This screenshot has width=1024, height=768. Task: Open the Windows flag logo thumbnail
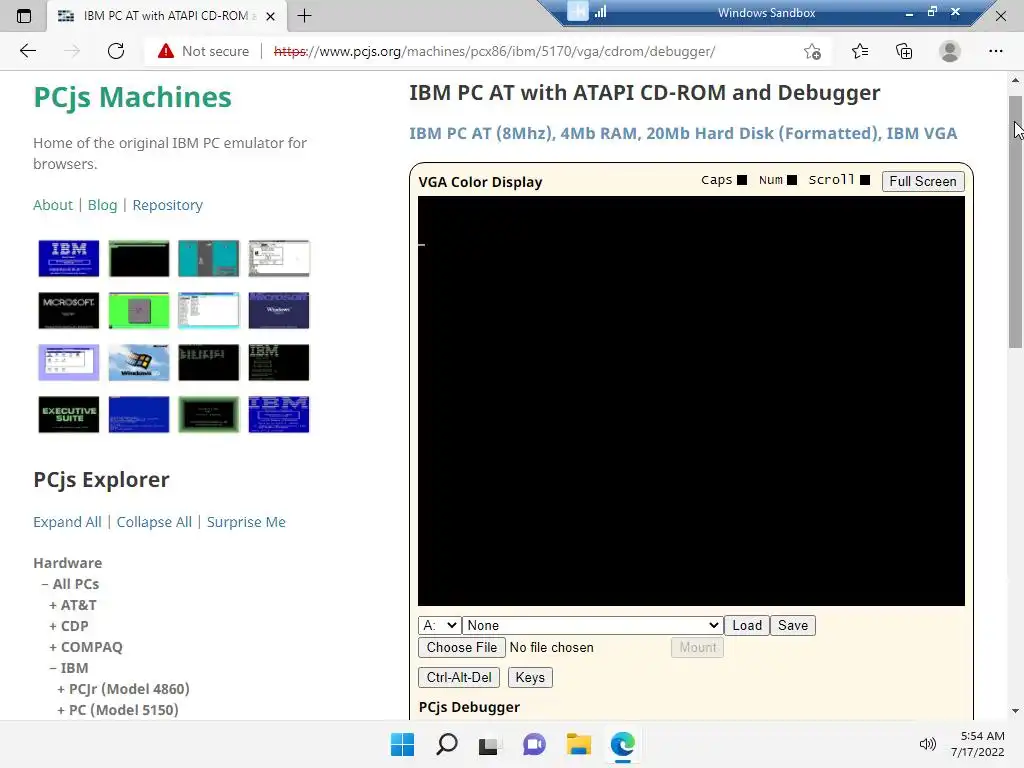click(139, 362)
